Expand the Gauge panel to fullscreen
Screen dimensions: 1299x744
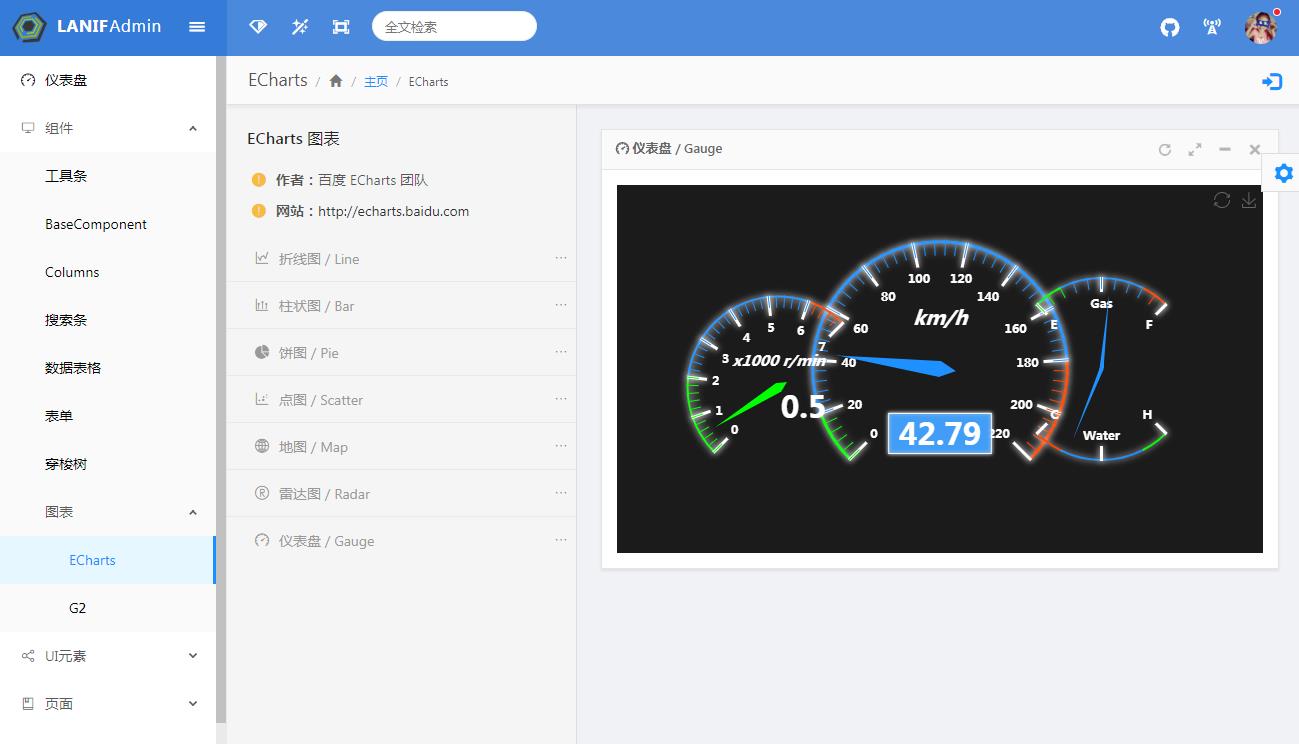pos(1194,149)
